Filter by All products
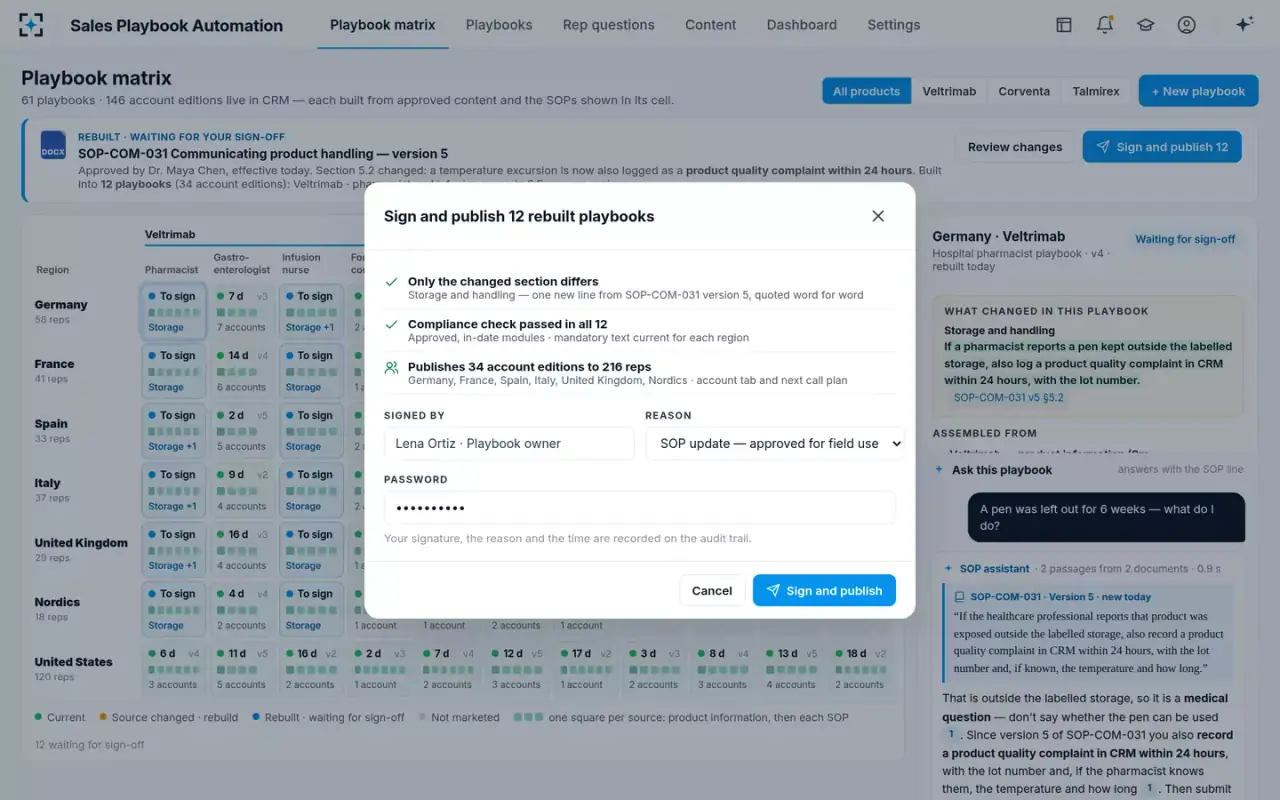1280x800 pixels. (866, 91)
